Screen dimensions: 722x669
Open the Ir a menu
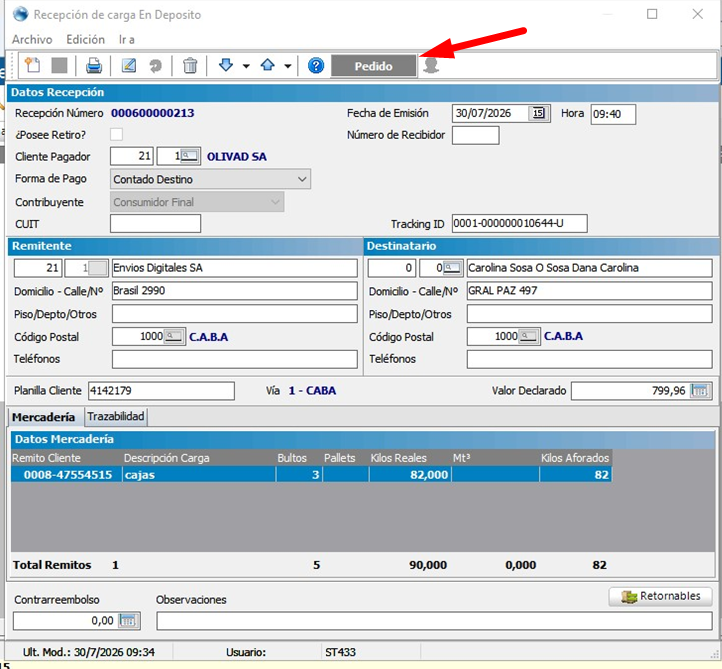tap(127, 40)
